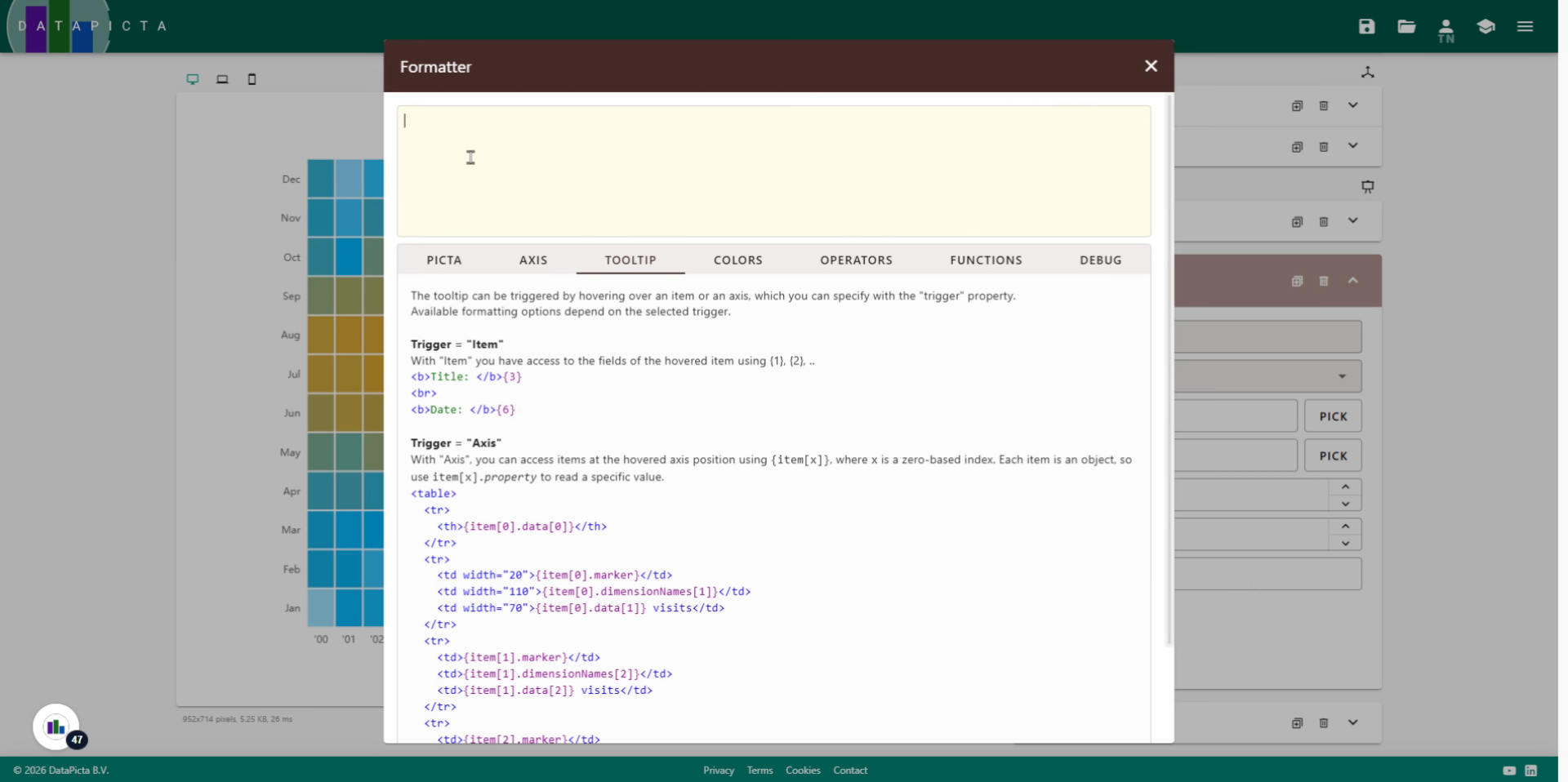Click the Jan '01 heatmap cell

pos(349,608)
